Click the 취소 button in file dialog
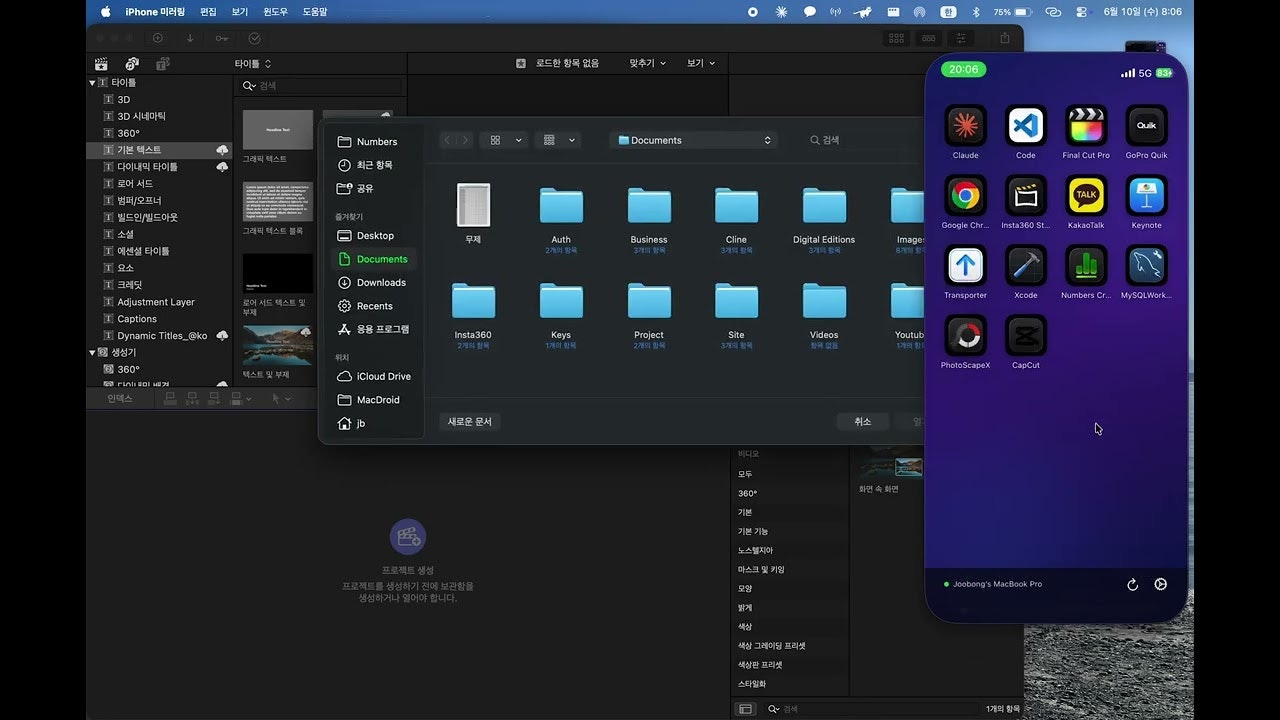 pyautogui.click(x=863, y=422)
